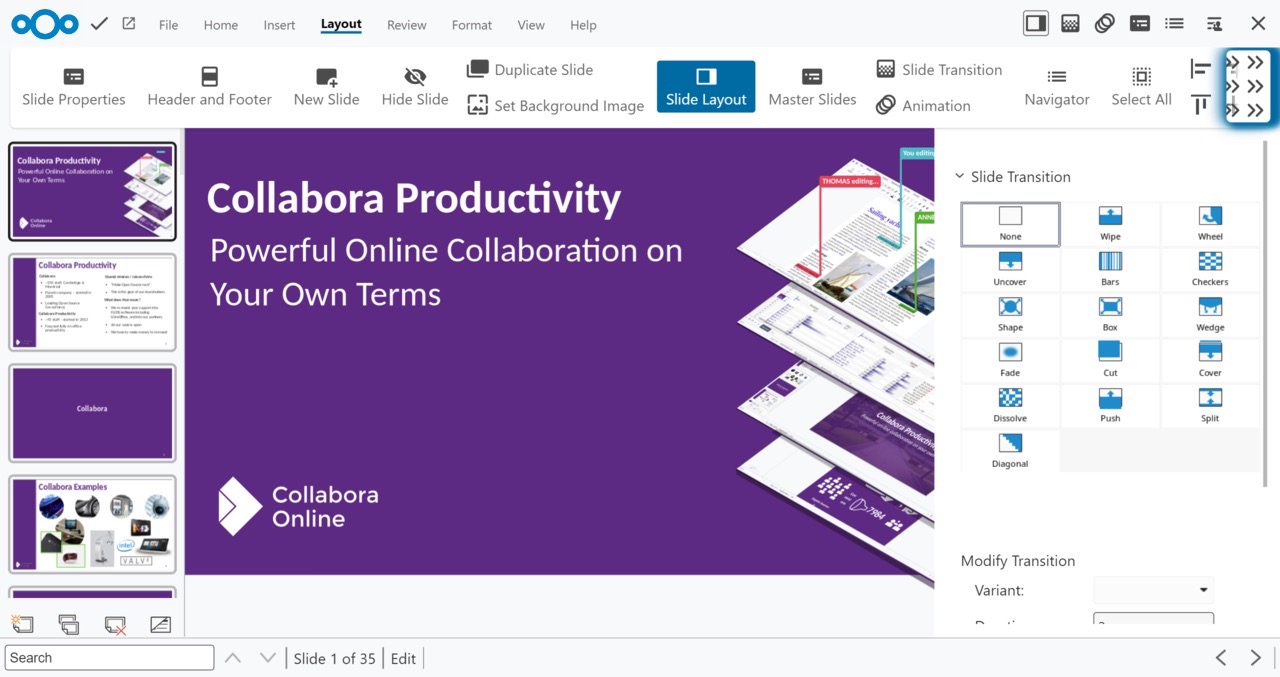Screen dimensions: 1280x677
Task: Open the Animation panel
Action: click(x=923, y=106)
